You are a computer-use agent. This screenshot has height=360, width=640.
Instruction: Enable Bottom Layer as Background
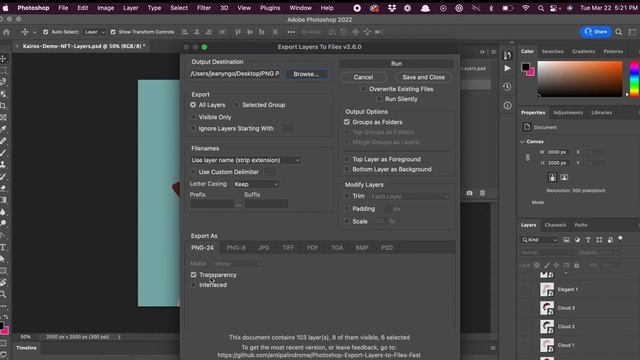[347, 169]
